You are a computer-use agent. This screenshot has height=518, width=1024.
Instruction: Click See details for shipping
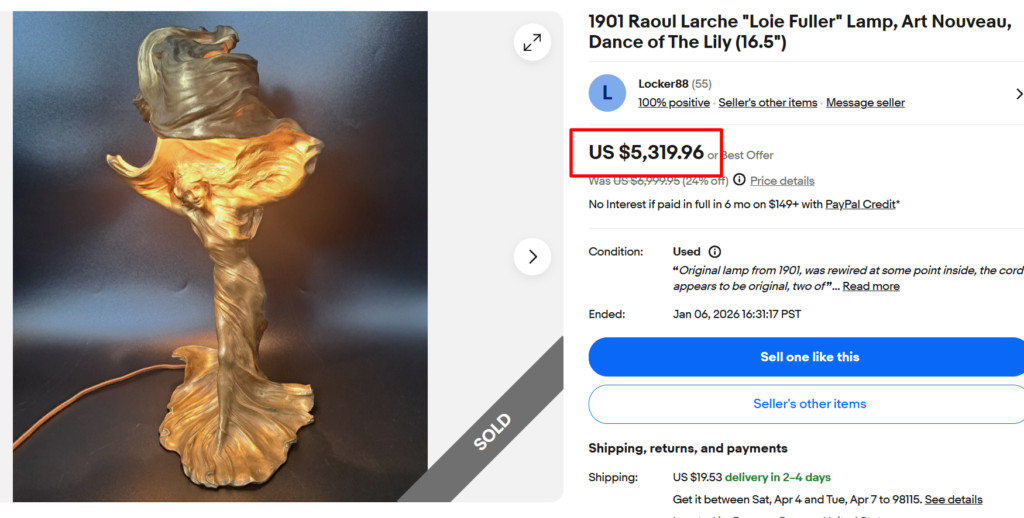953,499
